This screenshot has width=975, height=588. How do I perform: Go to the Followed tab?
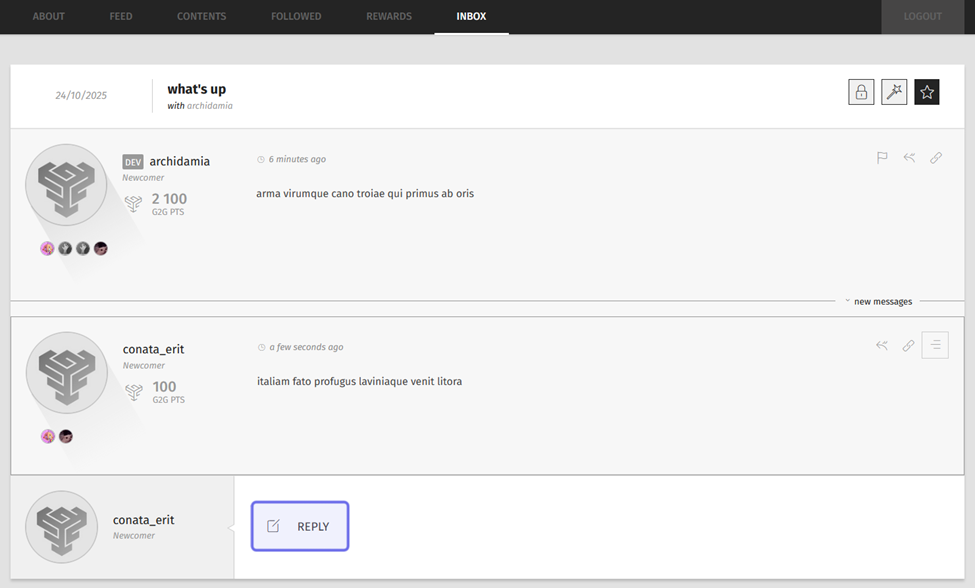tap(296, 17)
